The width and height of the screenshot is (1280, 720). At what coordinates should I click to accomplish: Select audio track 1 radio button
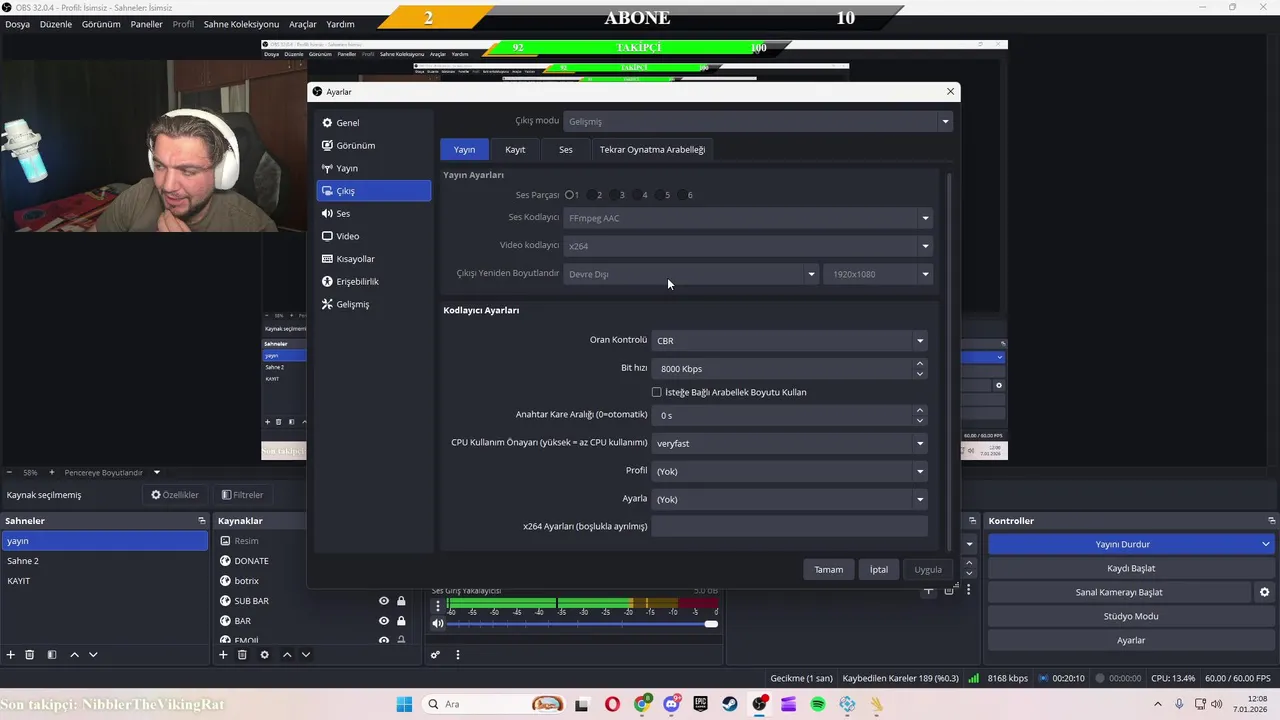(x=571, y=195)
